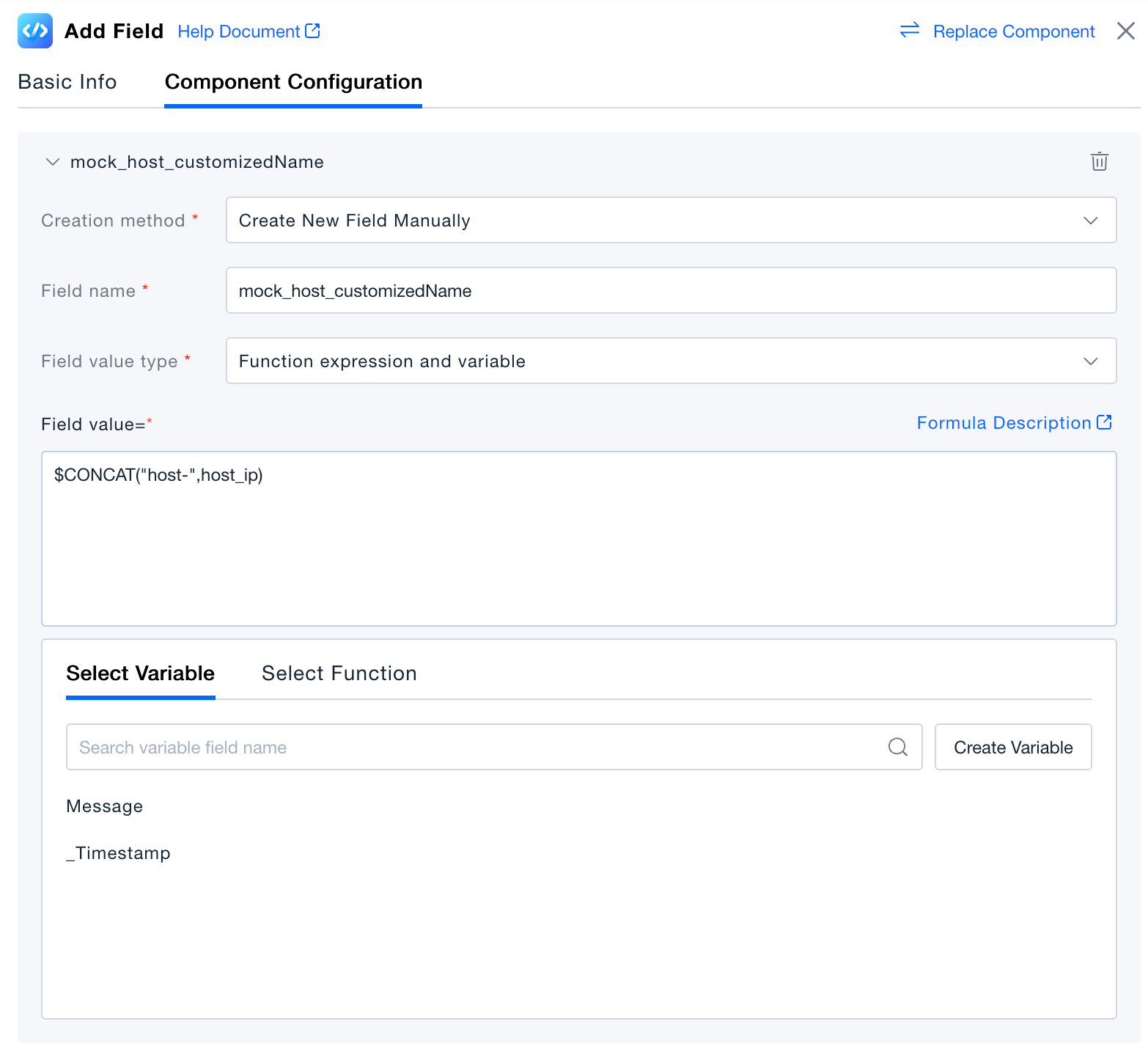Click the Add Field code logo icon
Image resolution: width=1148 pixels, height=1054 pixels.
[35, 31]
